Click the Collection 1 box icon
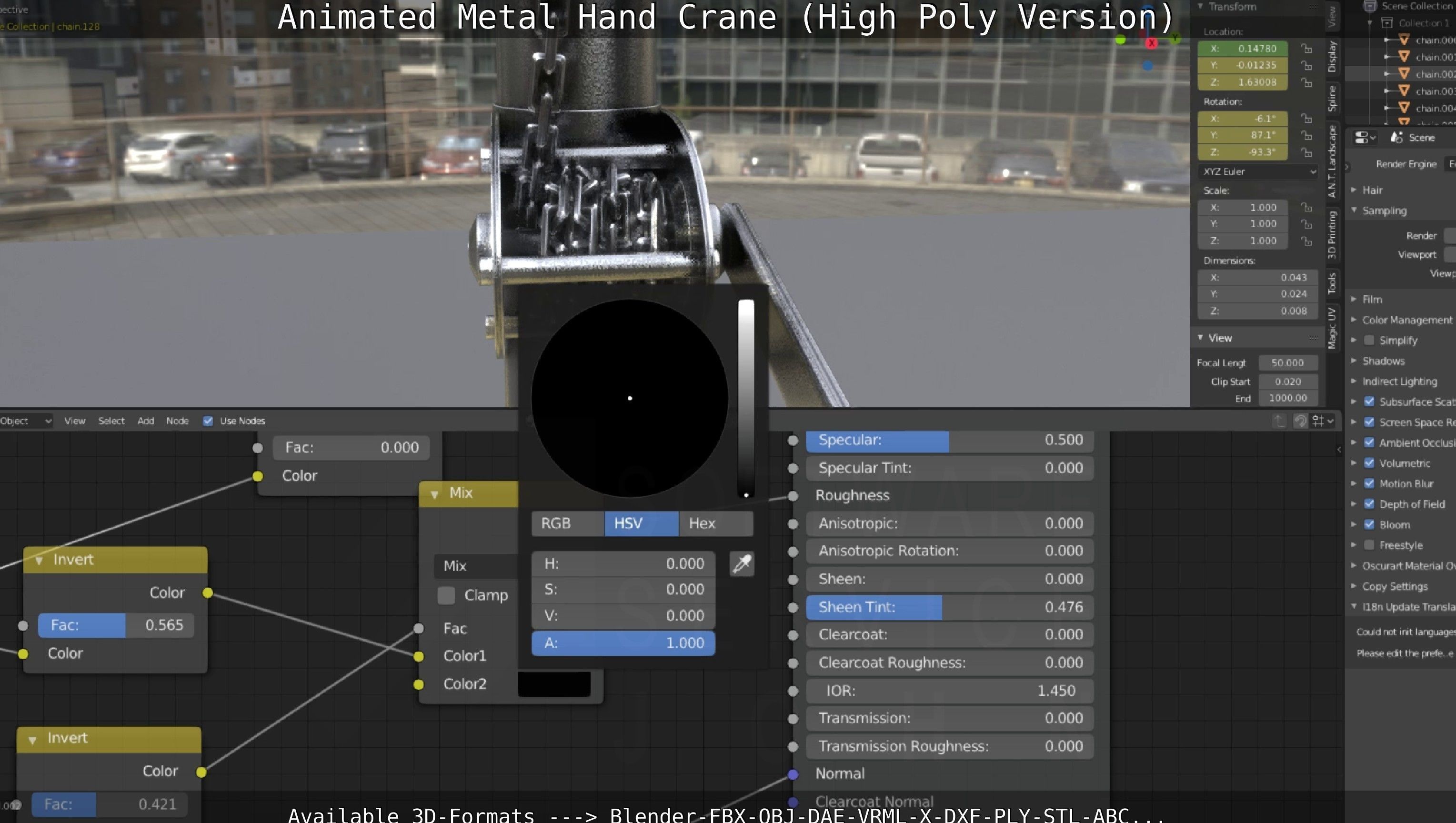The image size is (1456, 823). point(1386,22)
